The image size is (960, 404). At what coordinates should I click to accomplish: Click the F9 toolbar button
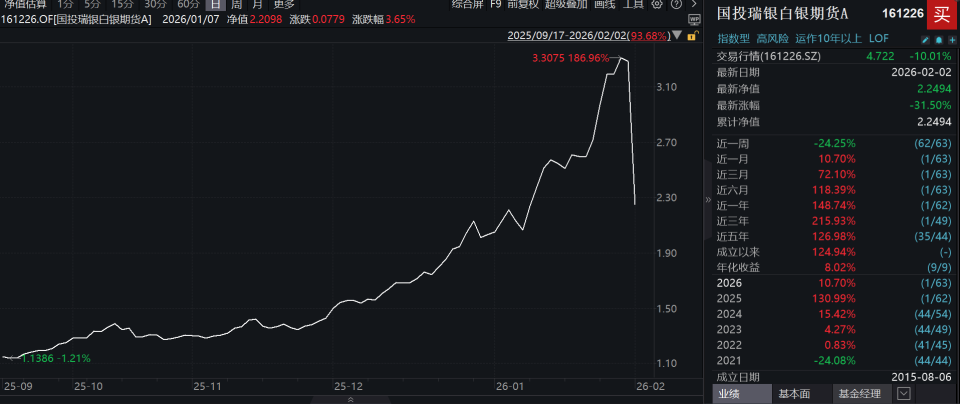(495, 4)
